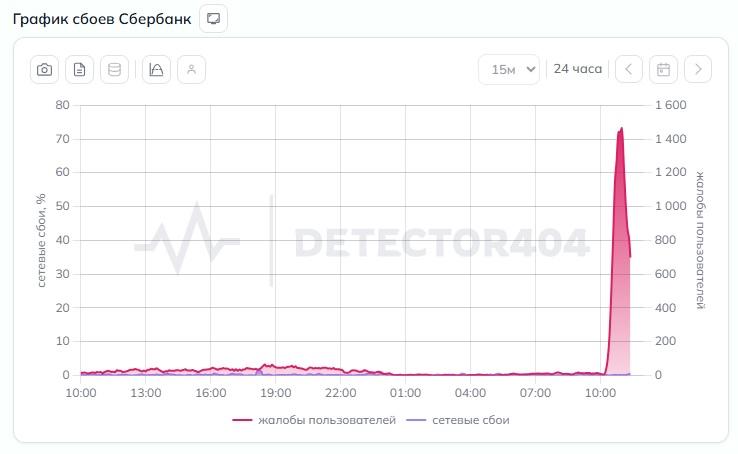Image resolution: width=738 pixels, height=454 pixels.
Task: Click the user person icon
Action: coord(191,70)
